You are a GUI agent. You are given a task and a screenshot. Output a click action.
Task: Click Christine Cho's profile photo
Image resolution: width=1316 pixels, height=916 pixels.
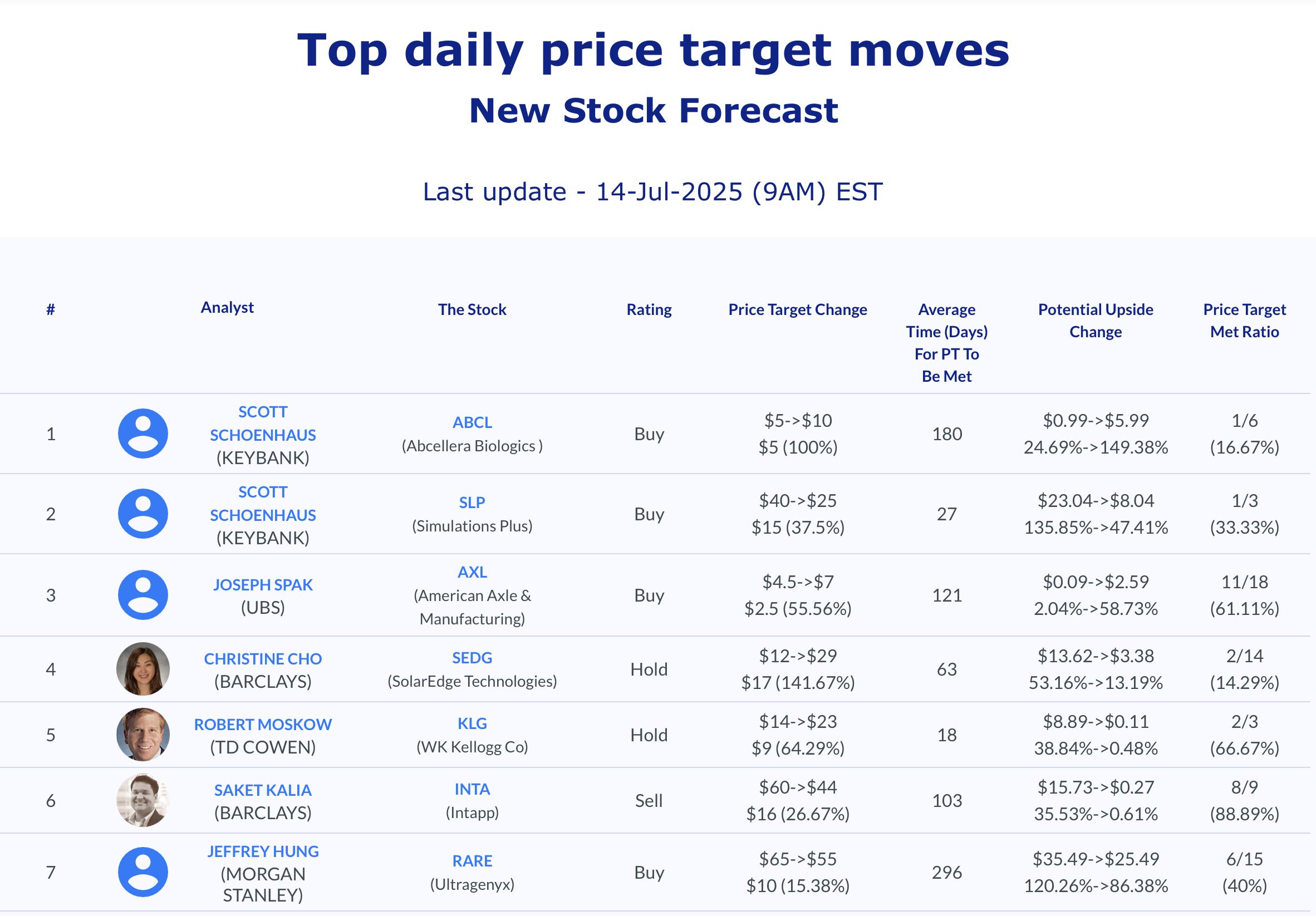[x=143, y=669]
